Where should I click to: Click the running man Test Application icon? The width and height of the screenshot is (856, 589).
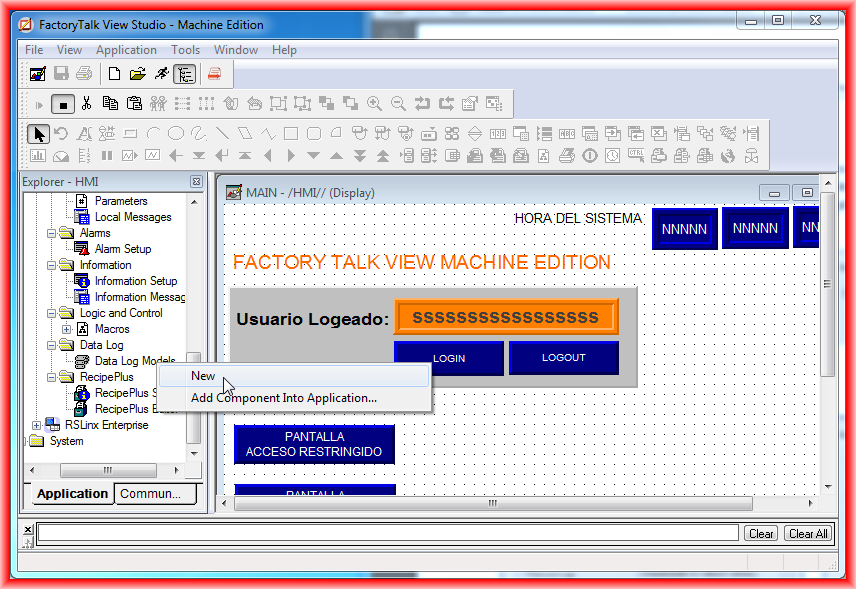[162, 74]
